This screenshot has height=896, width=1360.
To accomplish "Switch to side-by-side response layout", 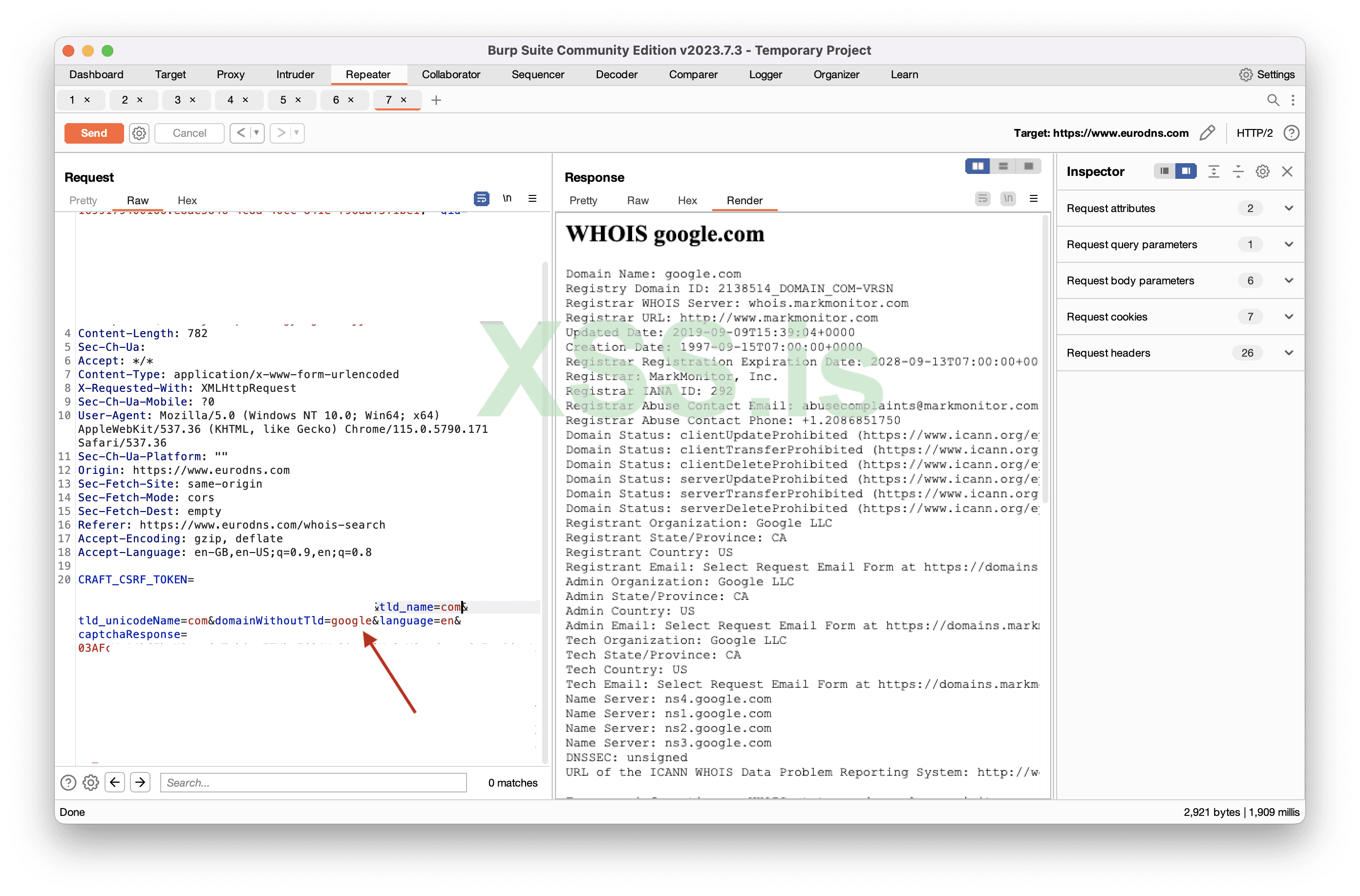I will 977,166.
